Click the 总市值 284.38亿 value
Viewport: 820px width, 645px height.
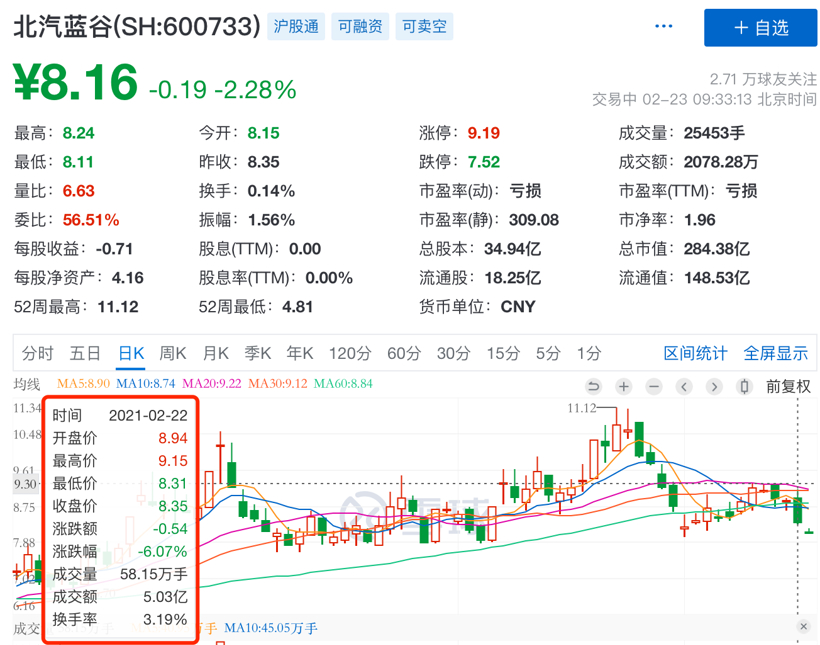tap(717, 248)
